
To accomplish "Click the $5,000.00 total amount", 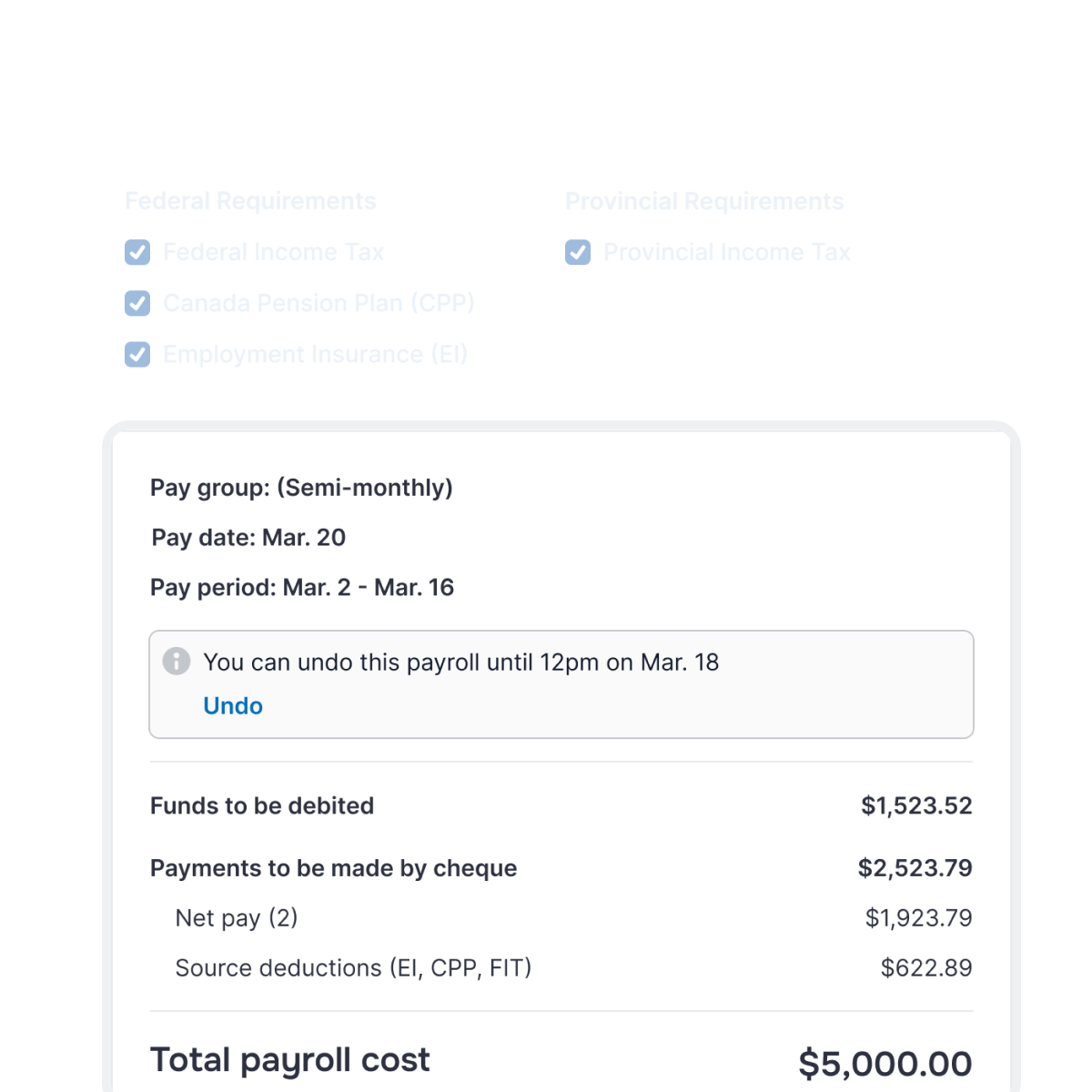I will (x=885, y=1062).
